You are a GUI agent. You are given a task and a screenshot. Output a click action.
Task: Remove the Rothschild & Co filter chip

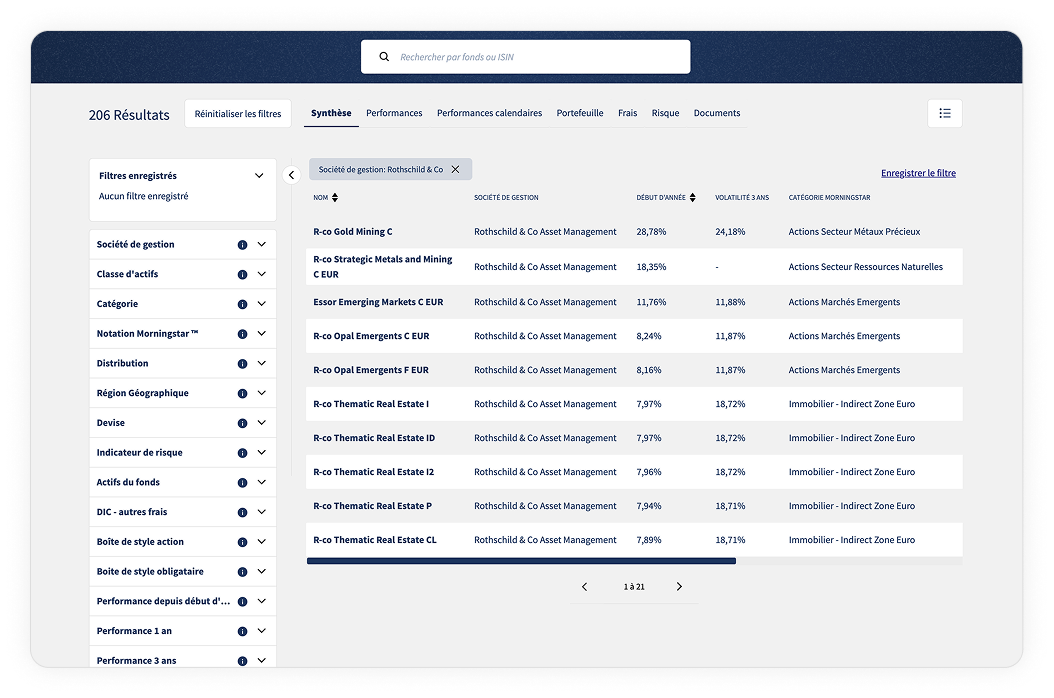point(455,170)
